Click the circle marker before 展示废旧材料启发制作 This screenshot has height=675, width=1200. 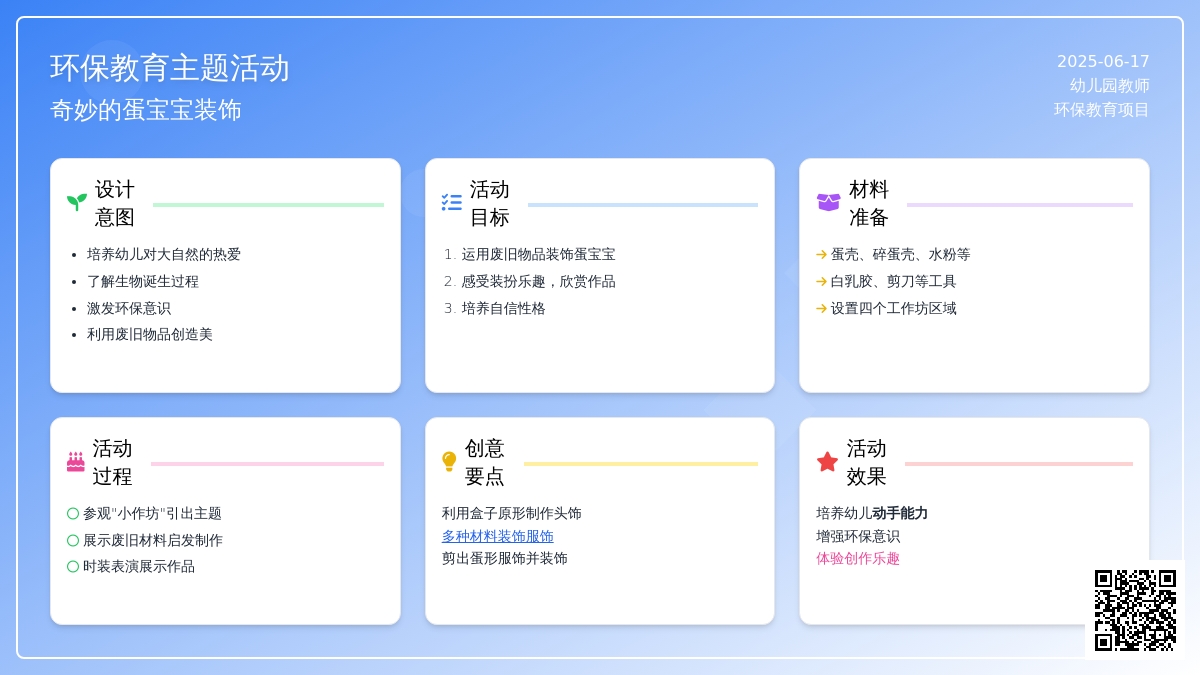click(x=73, y=541)
